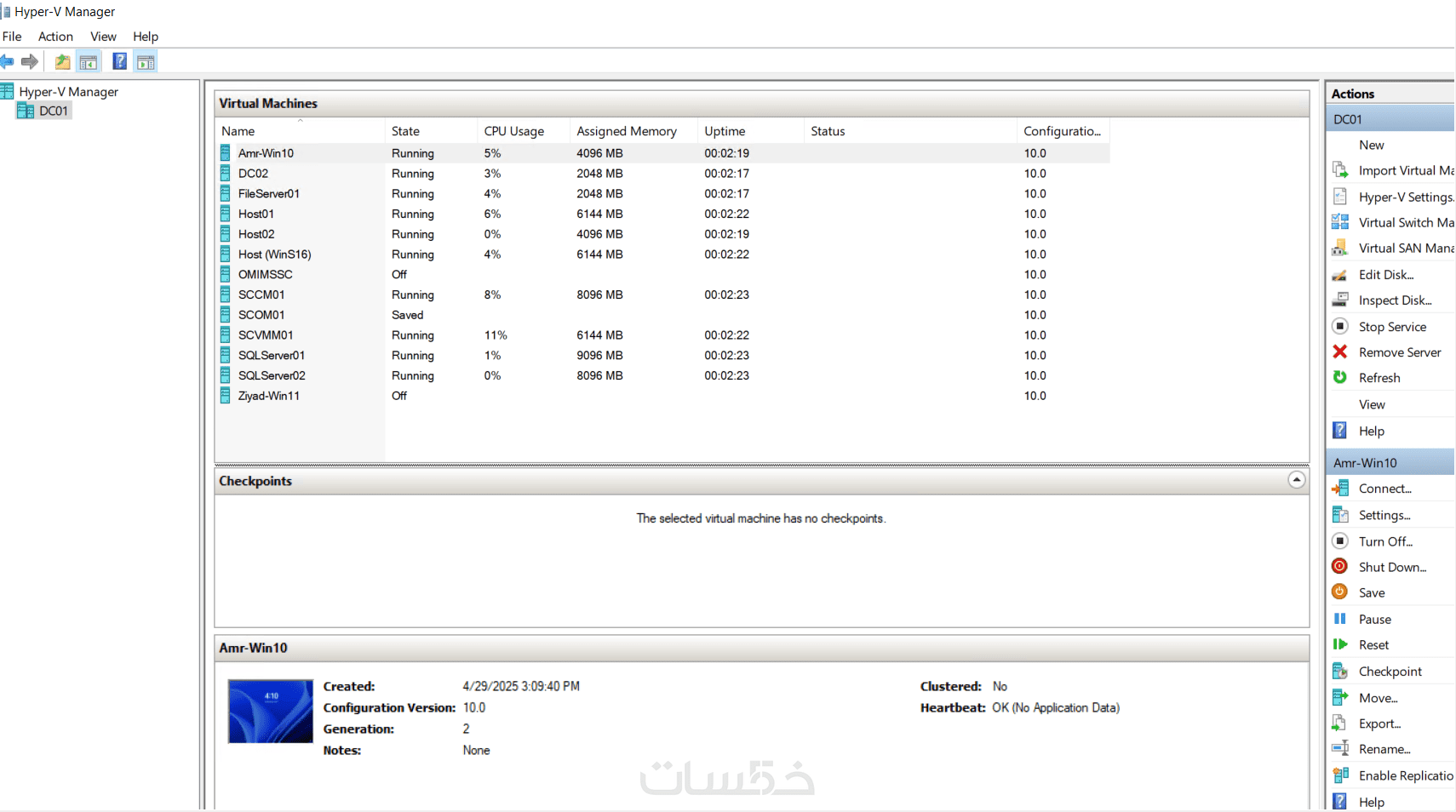Collapse the DC01 section header in Actions pane
Screen dimensions: 1456x812
click(1390, 119)
